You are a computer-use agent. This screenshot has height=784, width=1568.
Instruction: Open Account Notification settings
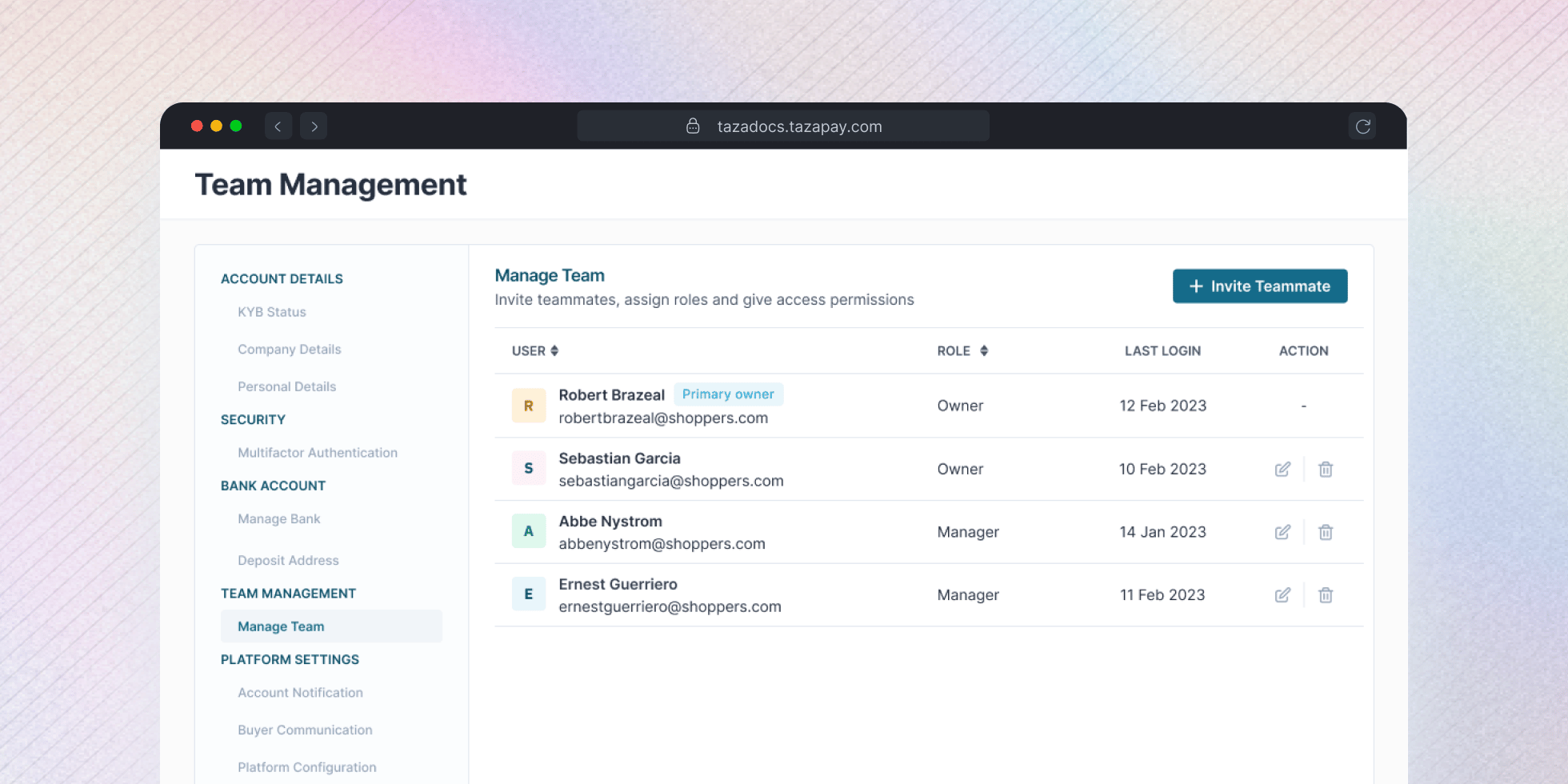point(300,693)
